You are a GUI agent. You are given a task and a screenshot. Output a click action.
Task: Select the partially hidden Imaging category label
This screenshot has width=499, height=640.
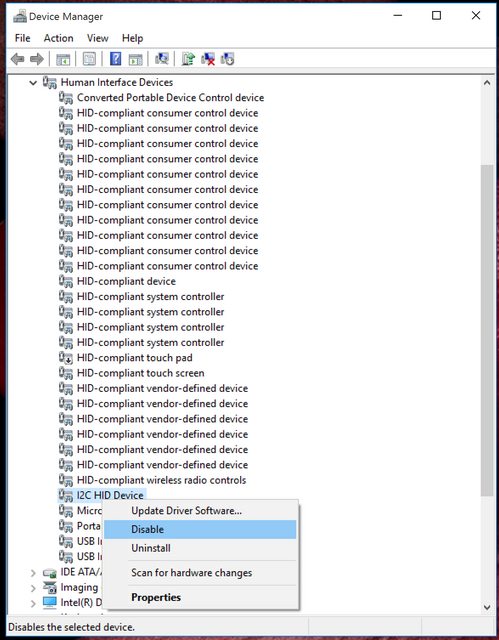tap(80, 587)
